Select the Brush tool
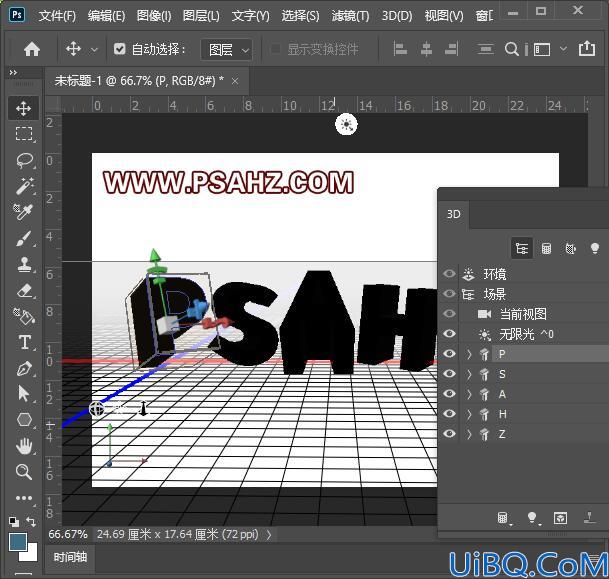 [24, 238]
